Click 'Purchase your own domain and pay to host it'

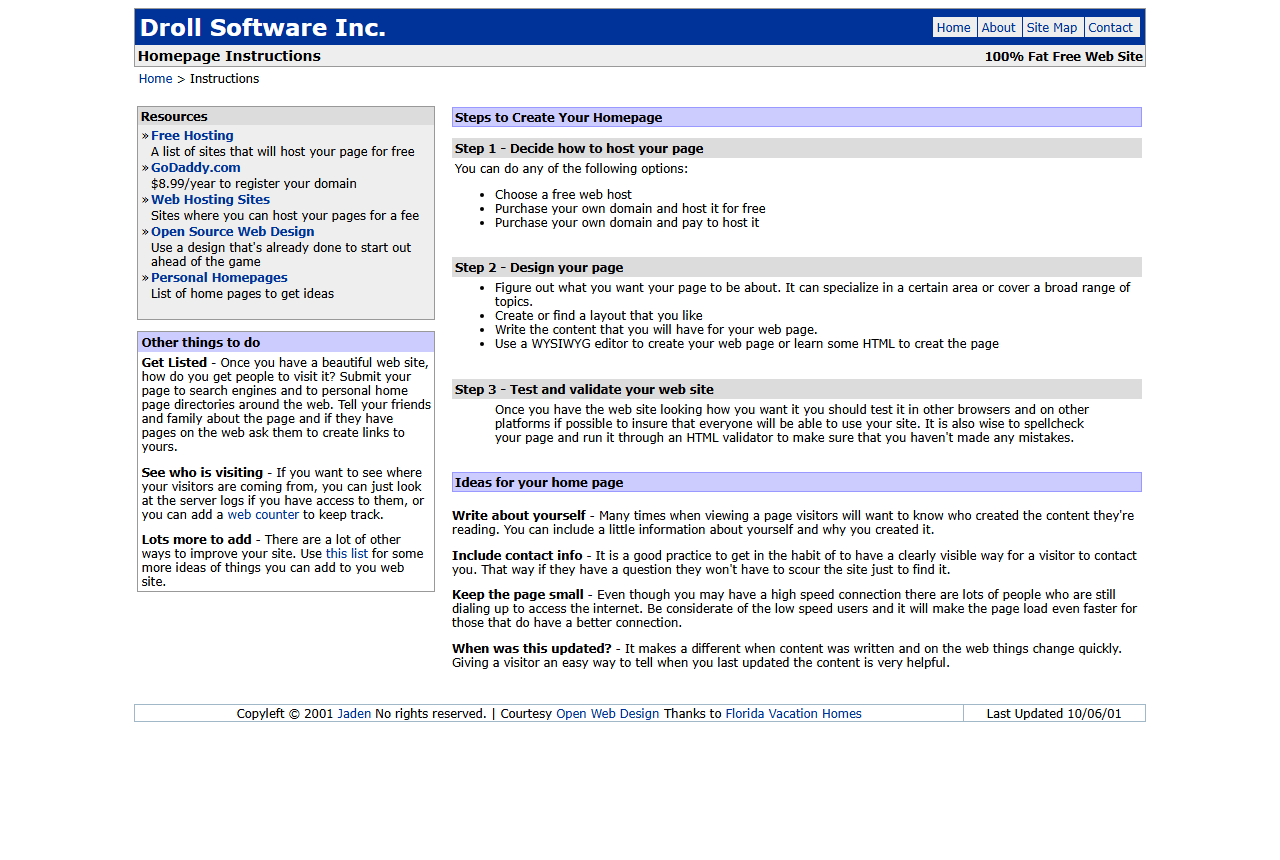coord(627,223)
